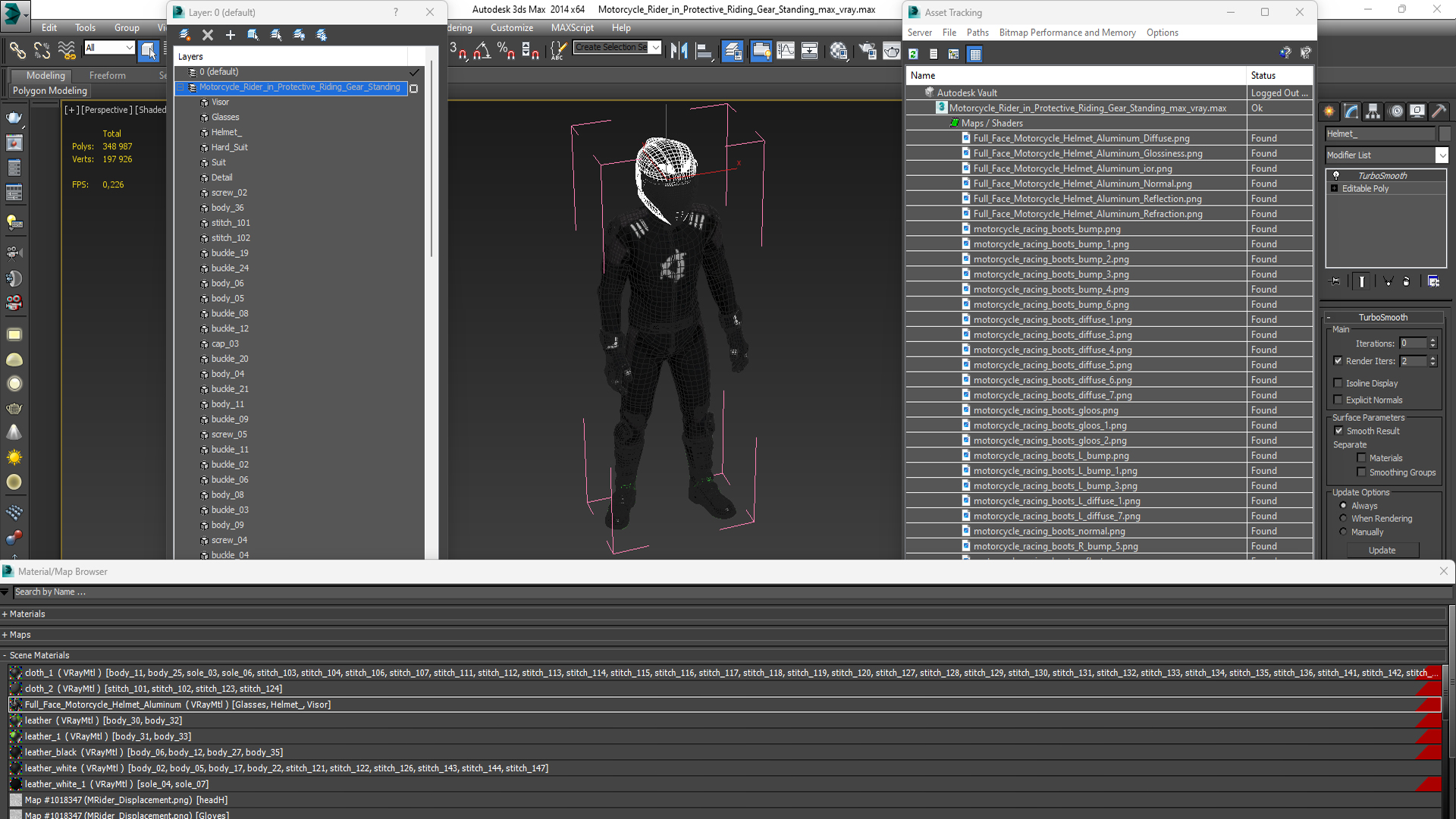Click the Helmet_ object color swatch
Screen dimensions: 1456x819
tap(1445, 133)
